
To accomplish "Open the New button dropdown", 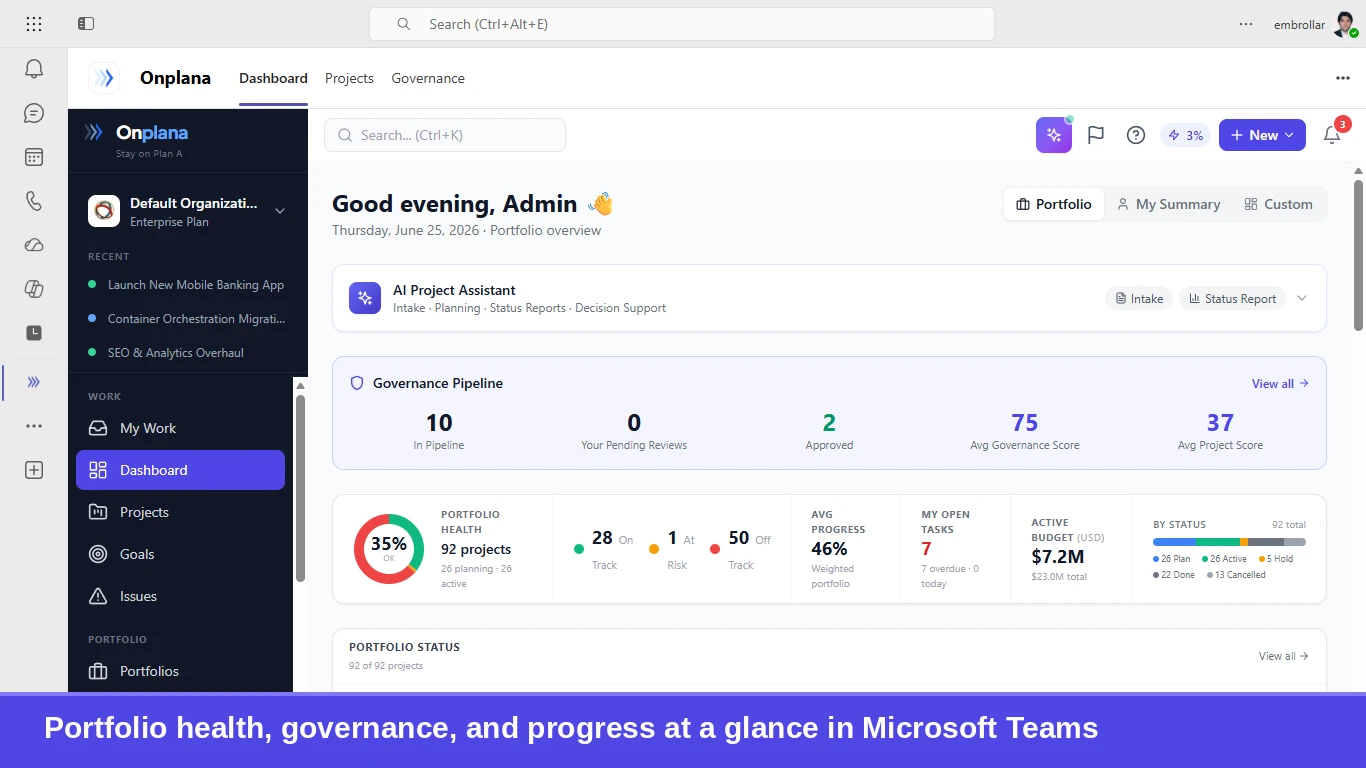I will [x=1262, y=135].
